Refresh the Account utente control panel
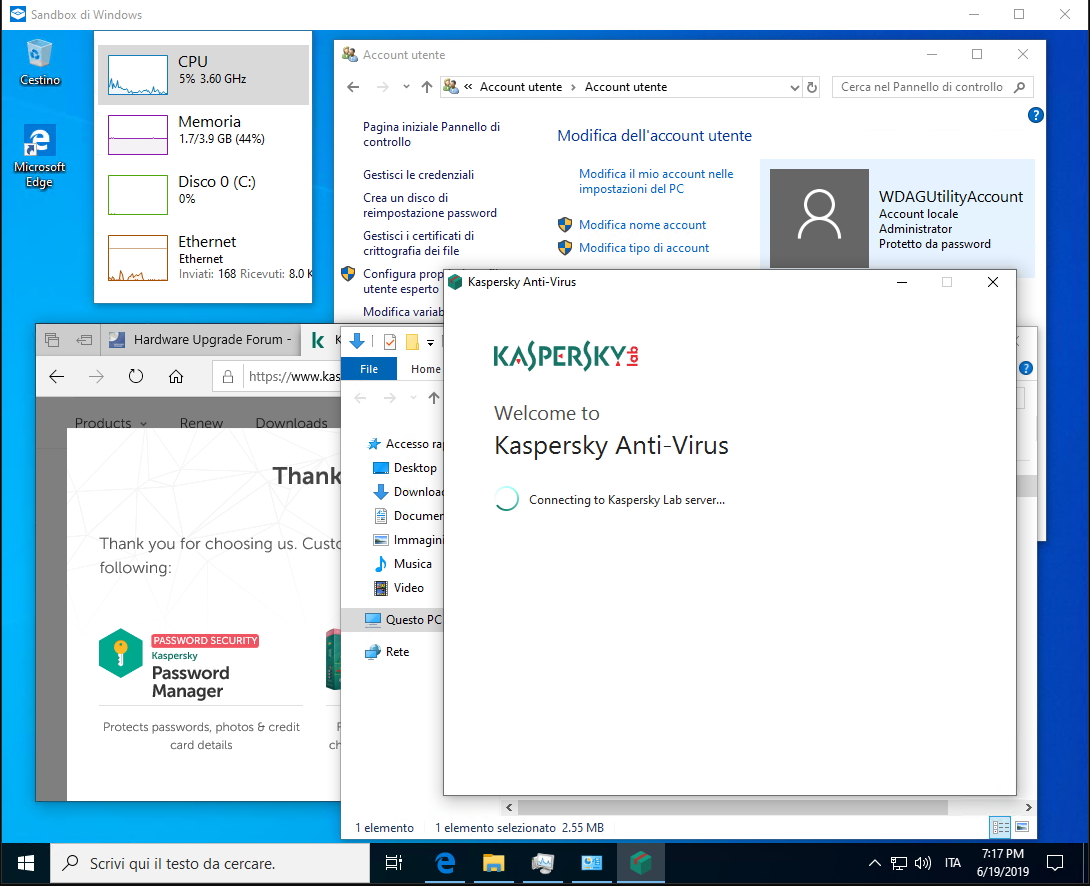The width and height of the screenshot is (1090, 886). 811,88
